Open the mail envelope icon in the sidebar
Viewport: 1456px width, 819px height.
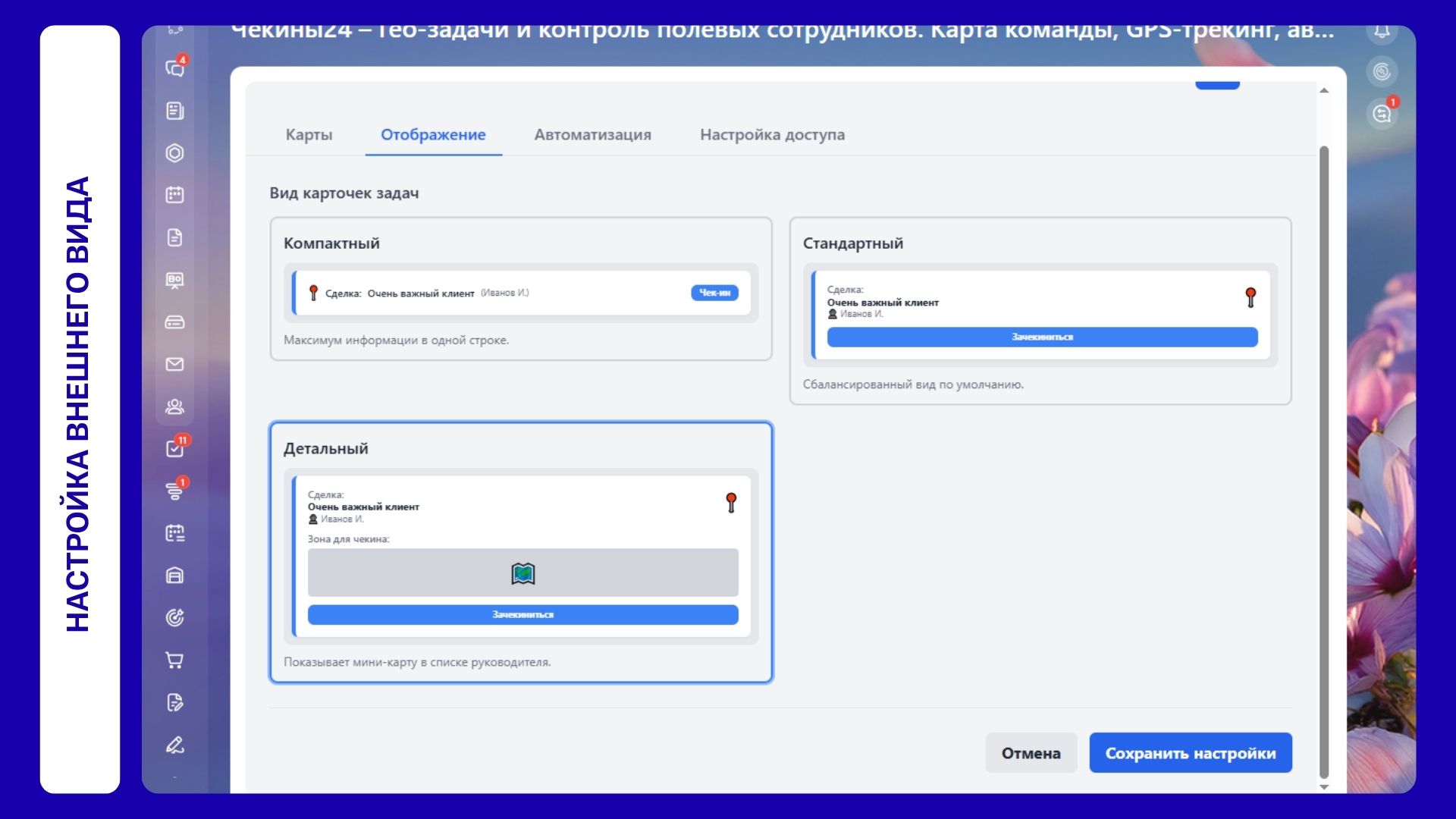click(175, 365)
